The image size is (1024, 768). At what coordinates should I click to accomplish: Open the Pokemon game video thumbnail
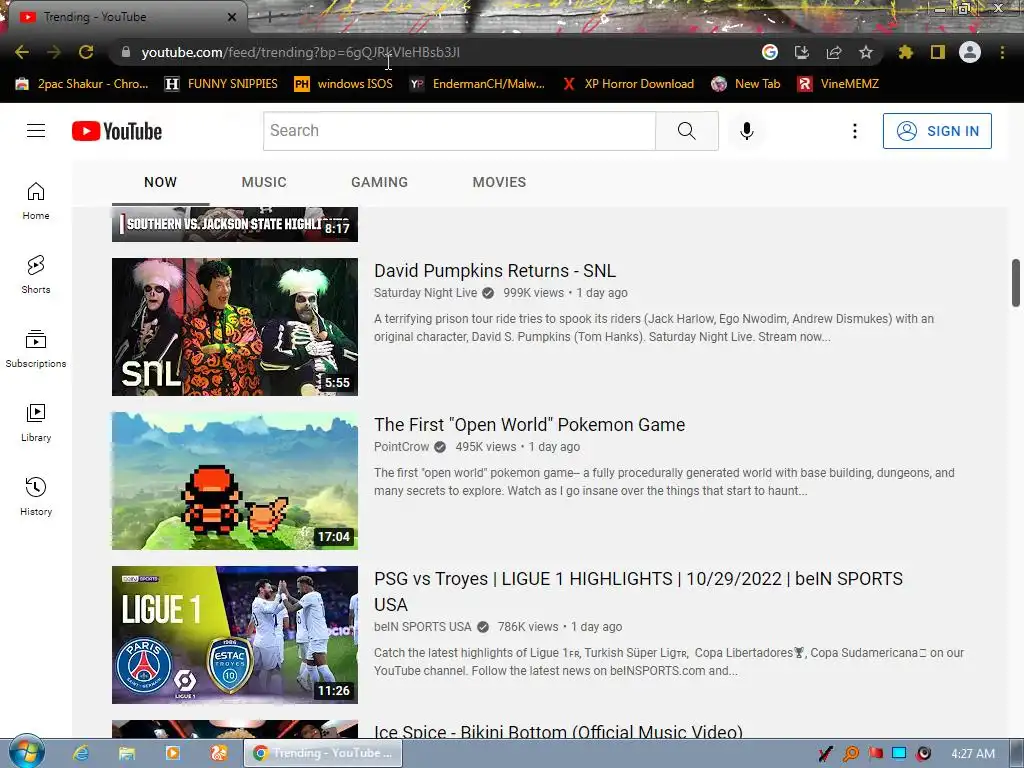point(234,481)
